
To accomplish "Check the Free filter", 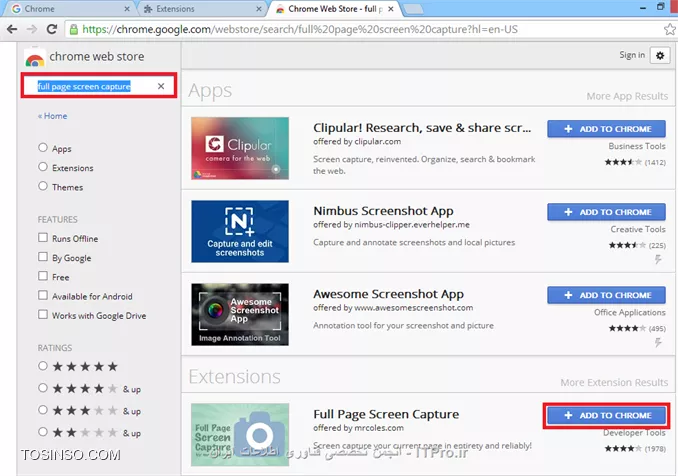I will 42,276.
